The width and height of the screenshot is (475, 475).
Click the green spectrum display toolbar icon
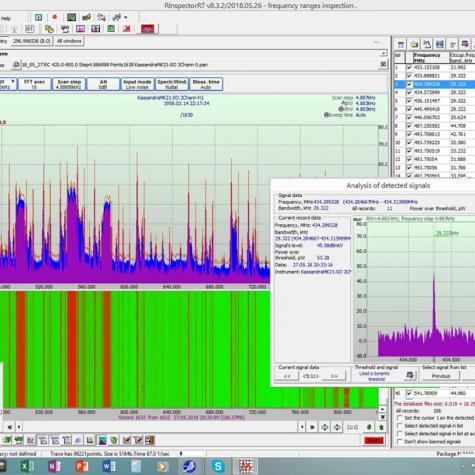[x=71, y=17]
